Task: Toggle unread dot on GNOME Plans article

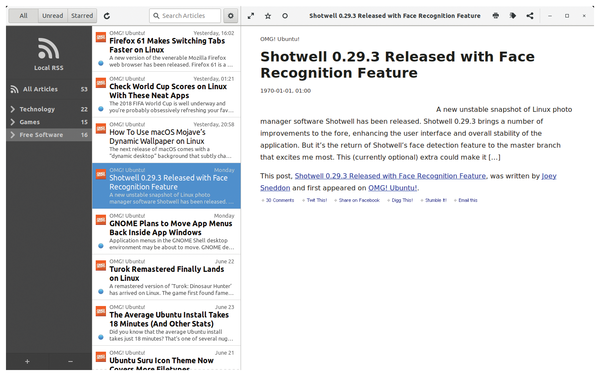Action: point(101,246)
